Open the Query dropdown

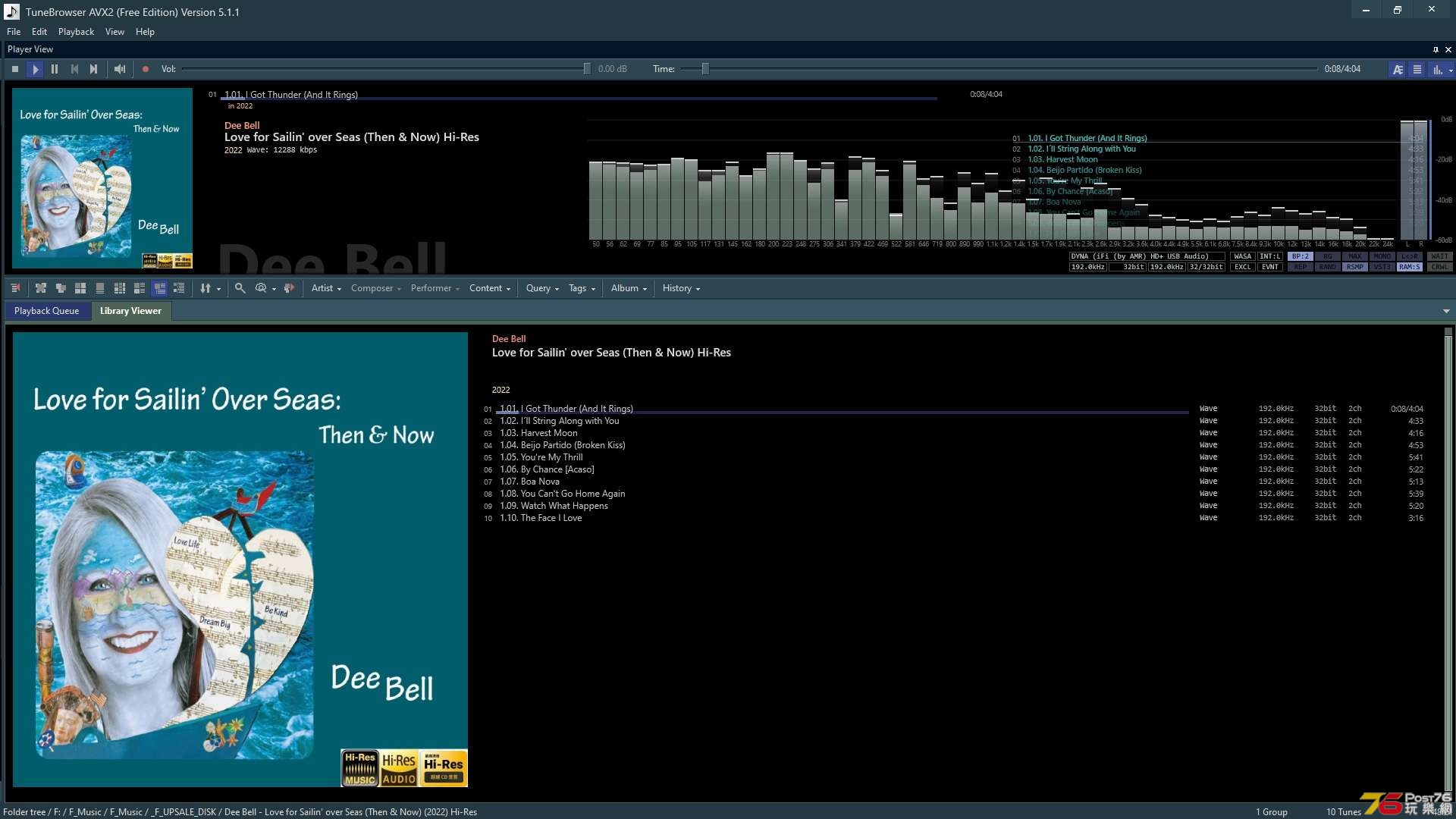[x=542, y=288]
